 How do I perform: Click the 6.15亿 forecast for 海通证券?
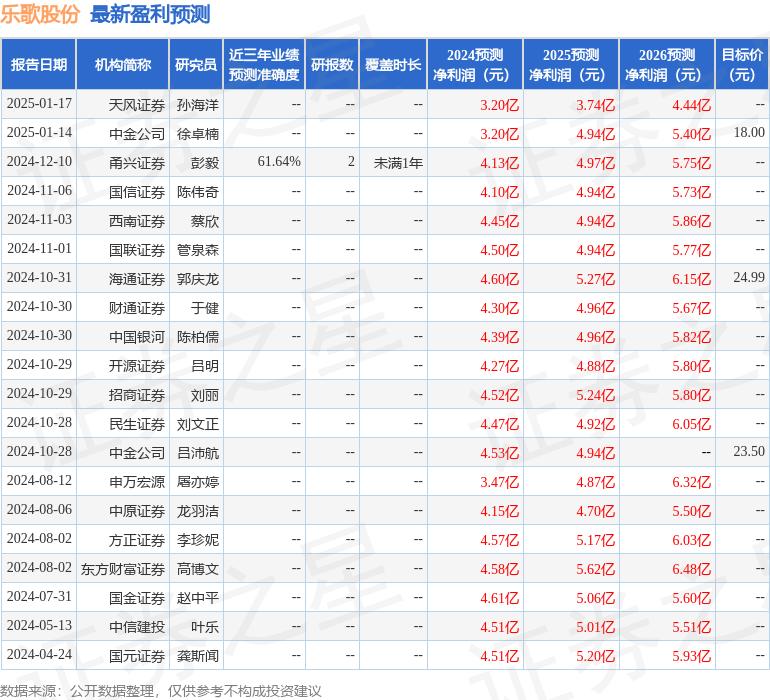(x=691, y=279)
